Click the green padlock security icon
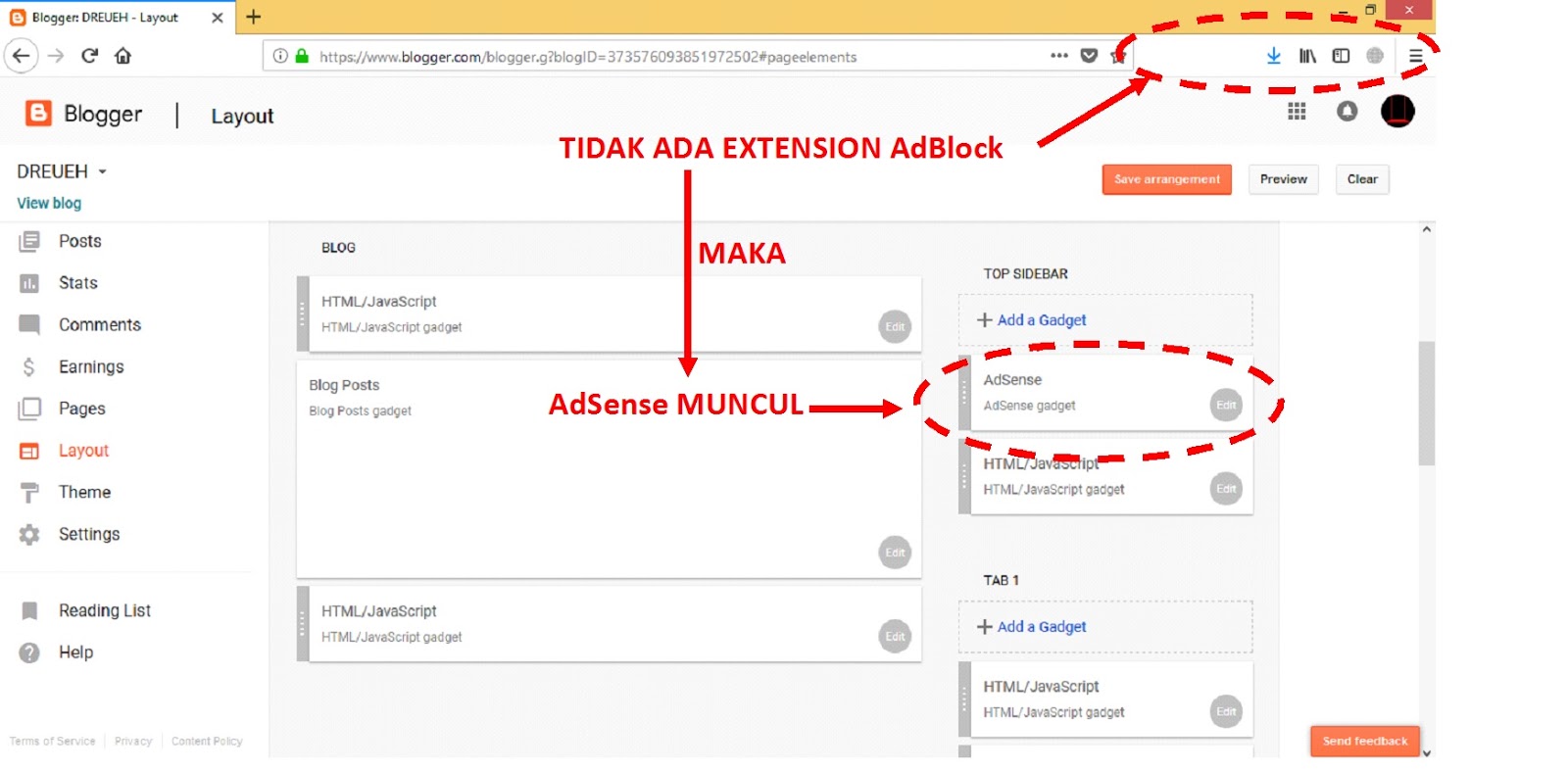 302,56
